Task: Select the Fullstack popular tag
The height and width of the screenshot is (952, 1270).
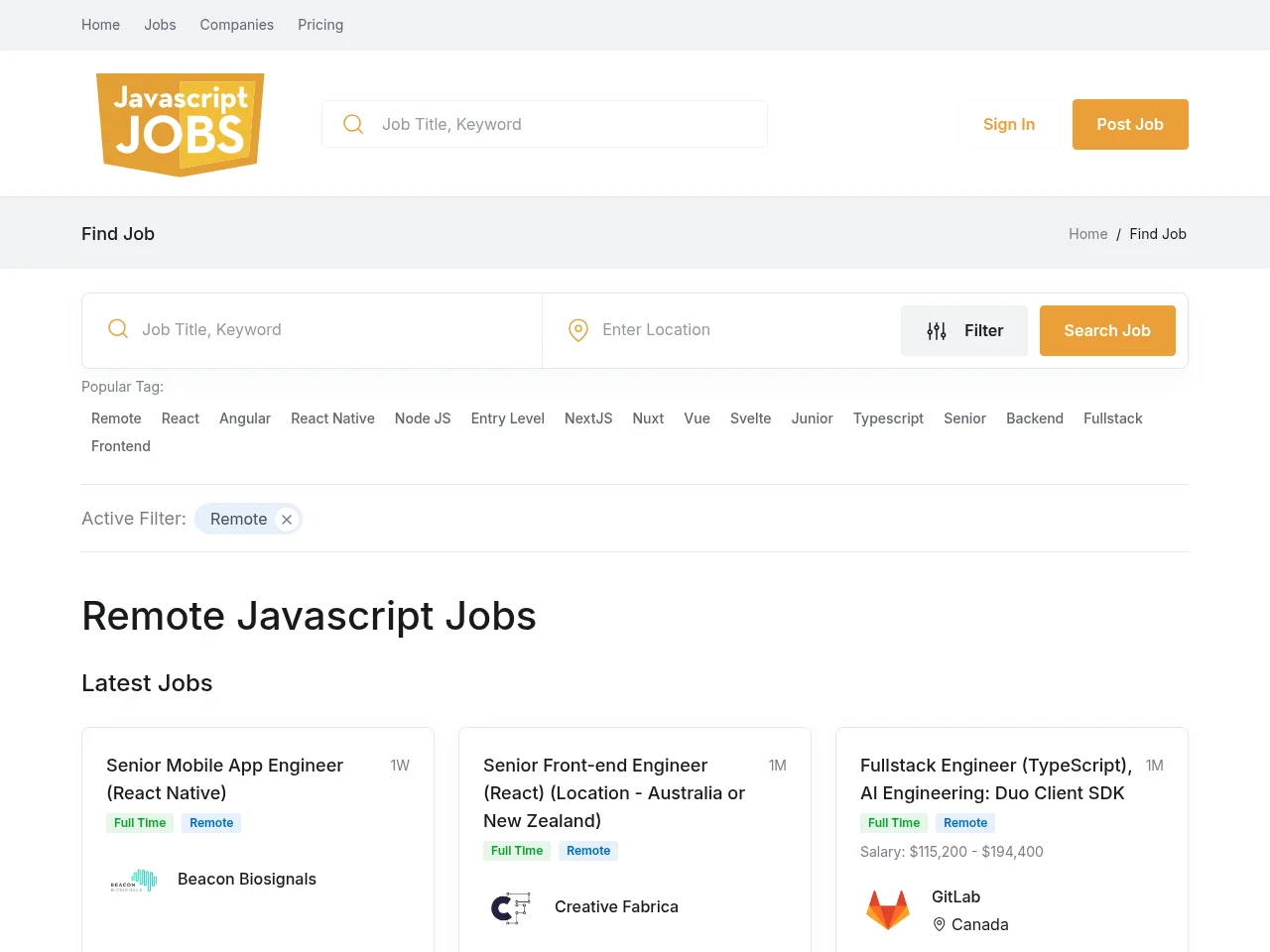Action: point(1113,418)
